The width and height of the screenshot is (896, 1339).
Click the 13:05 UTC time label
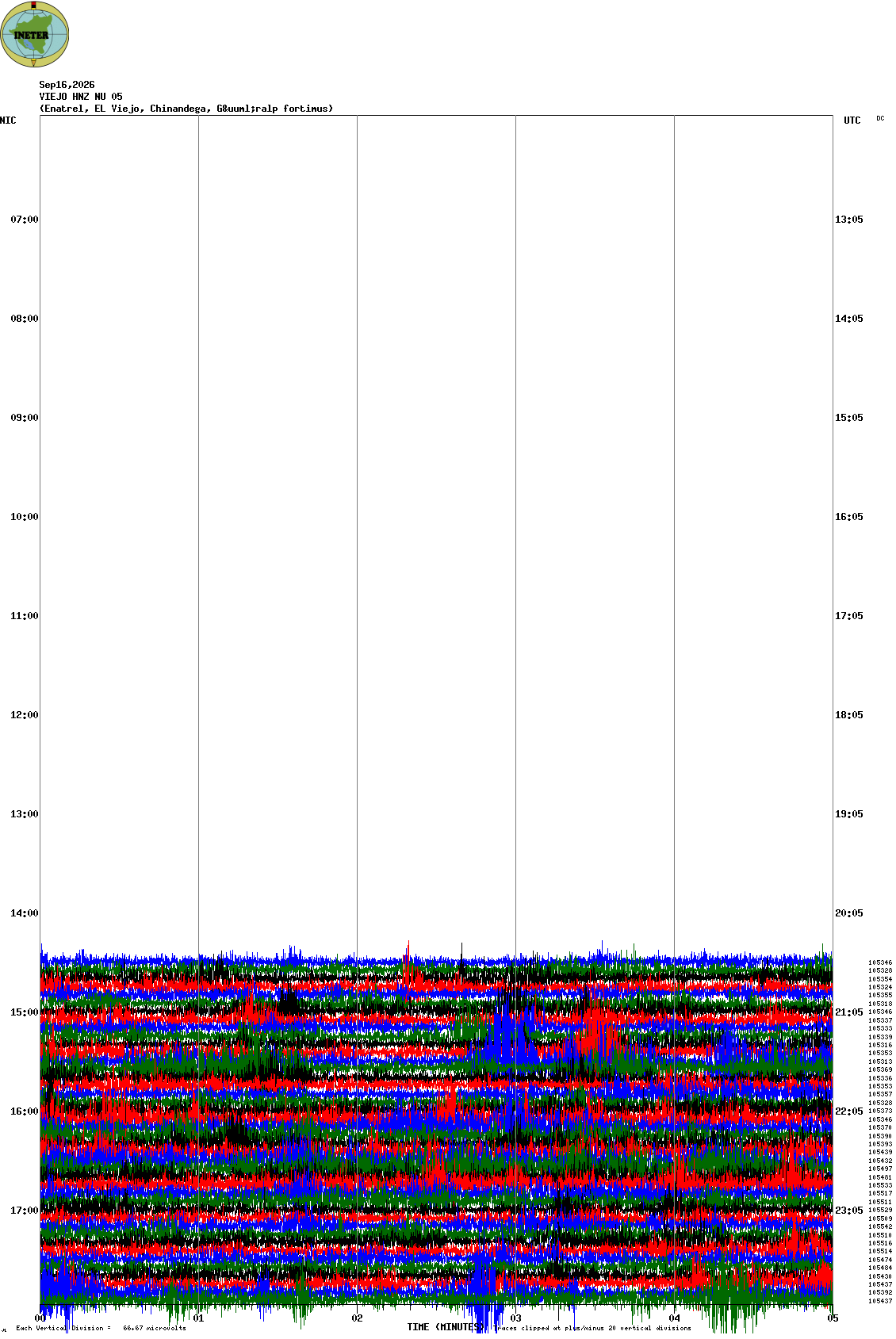click(x=849, y=220)
